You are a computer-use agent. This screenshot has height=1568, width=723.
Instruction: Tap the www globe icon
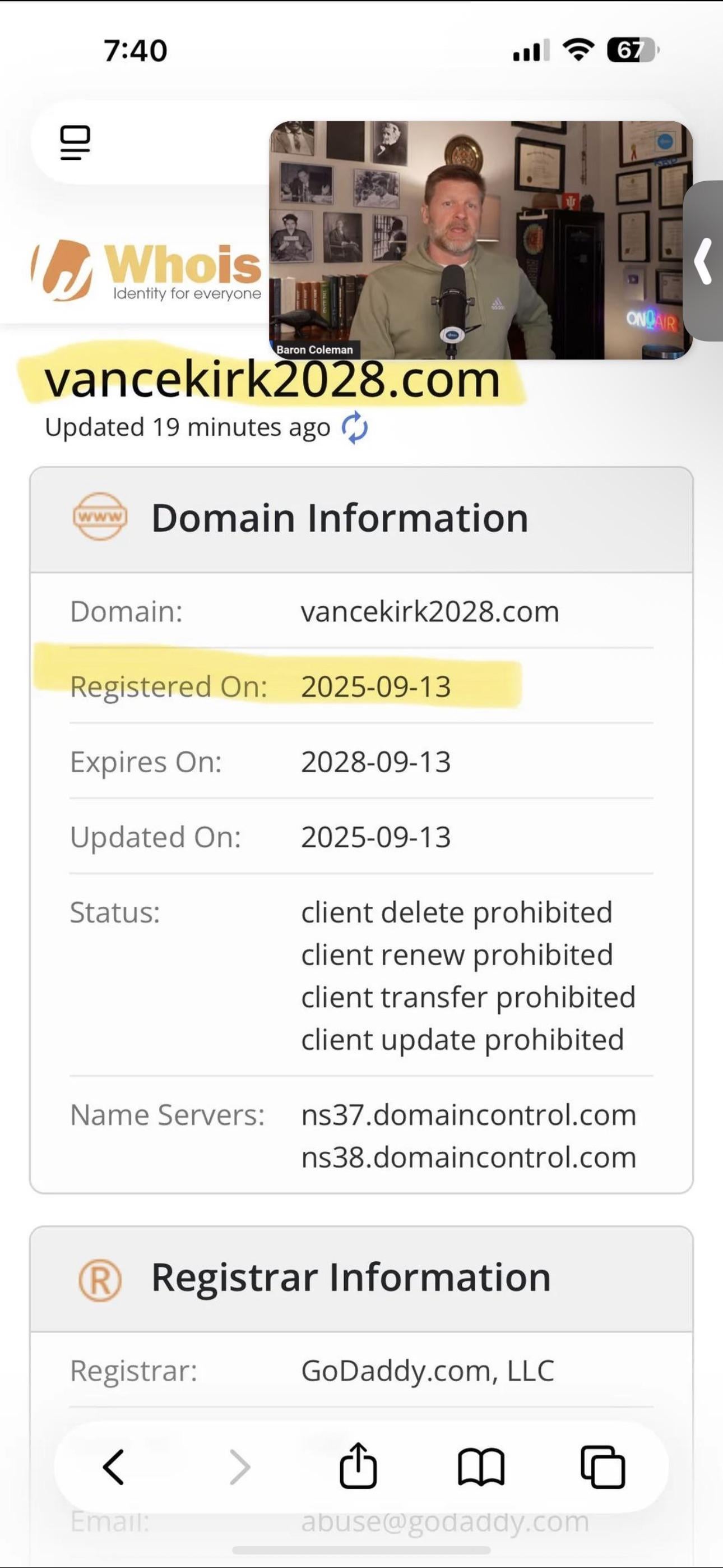click(x=100, y=518)
